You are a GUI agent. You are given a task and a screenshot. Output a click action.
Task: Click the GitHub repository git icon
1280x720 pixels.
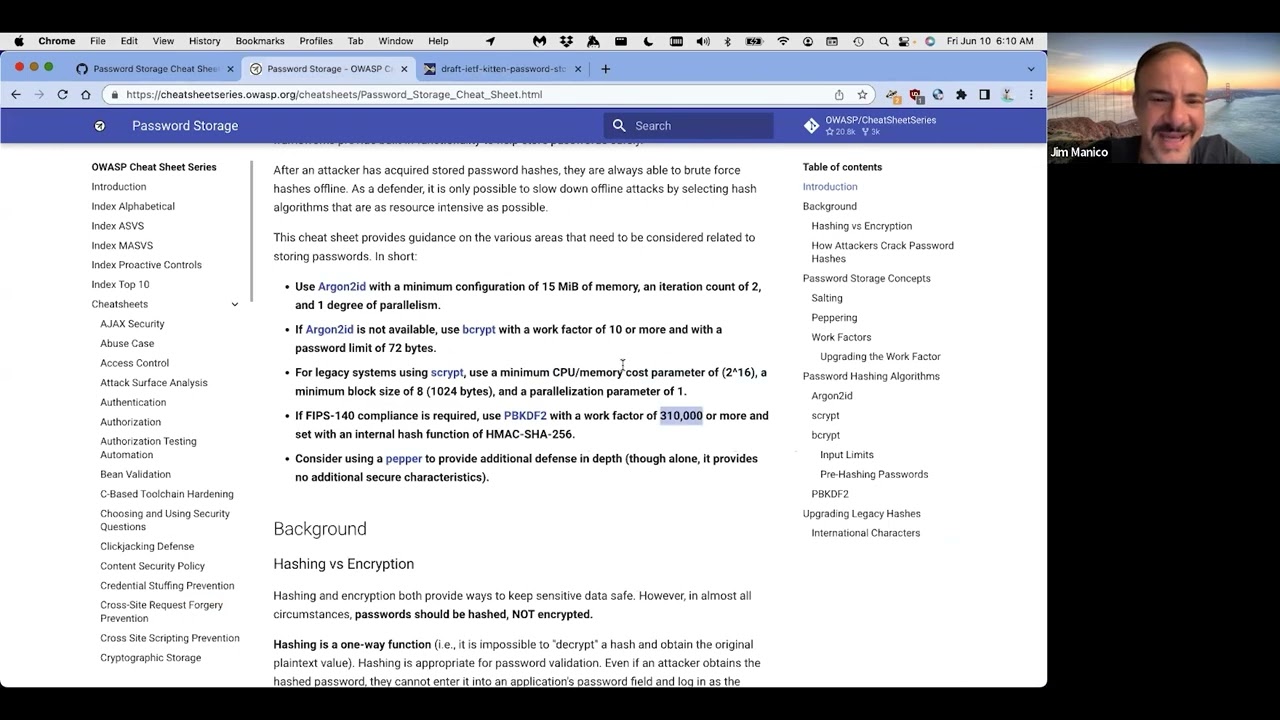click(811, 126)
